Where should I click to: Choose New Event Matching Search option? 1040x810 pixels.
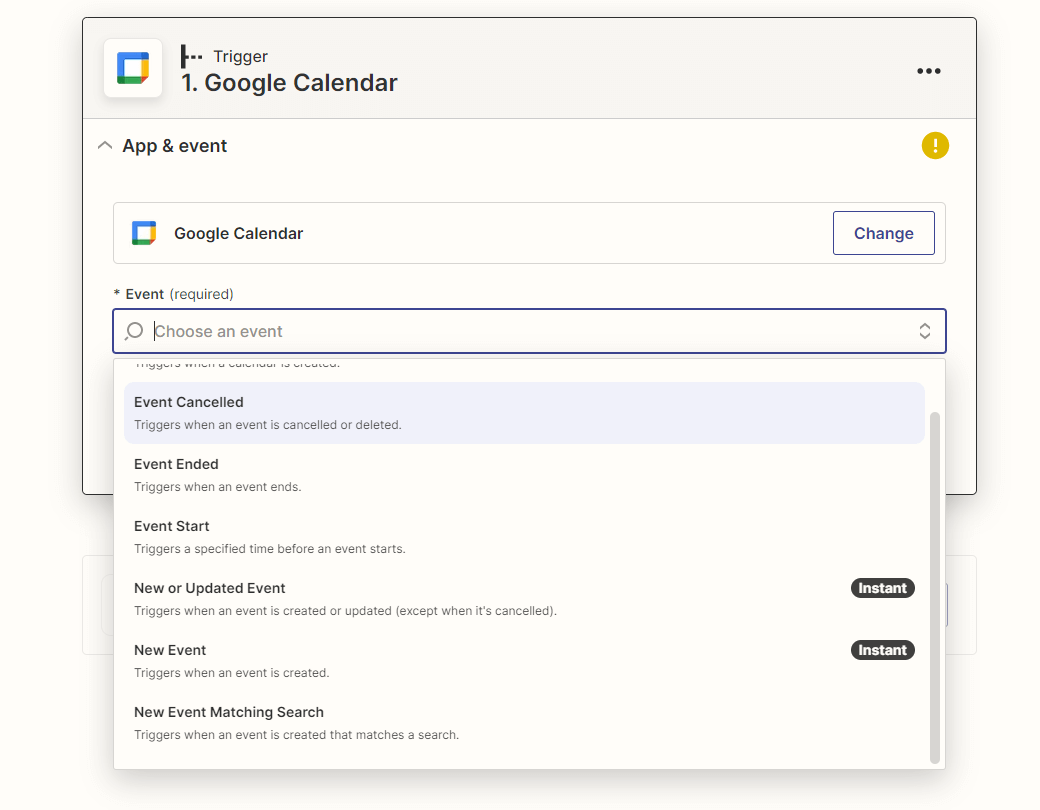click(x=524, y=723)
